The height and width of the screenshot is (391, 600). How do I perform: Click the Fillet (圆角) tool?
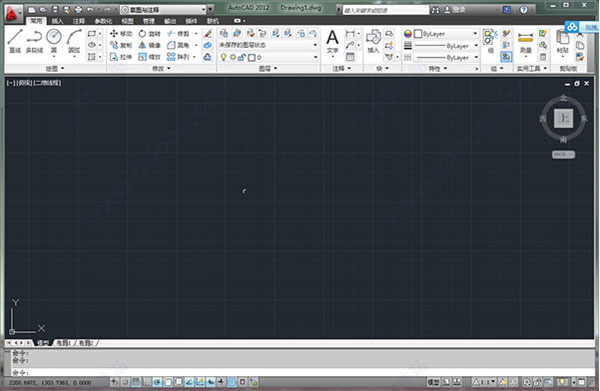tap(178, 45)
